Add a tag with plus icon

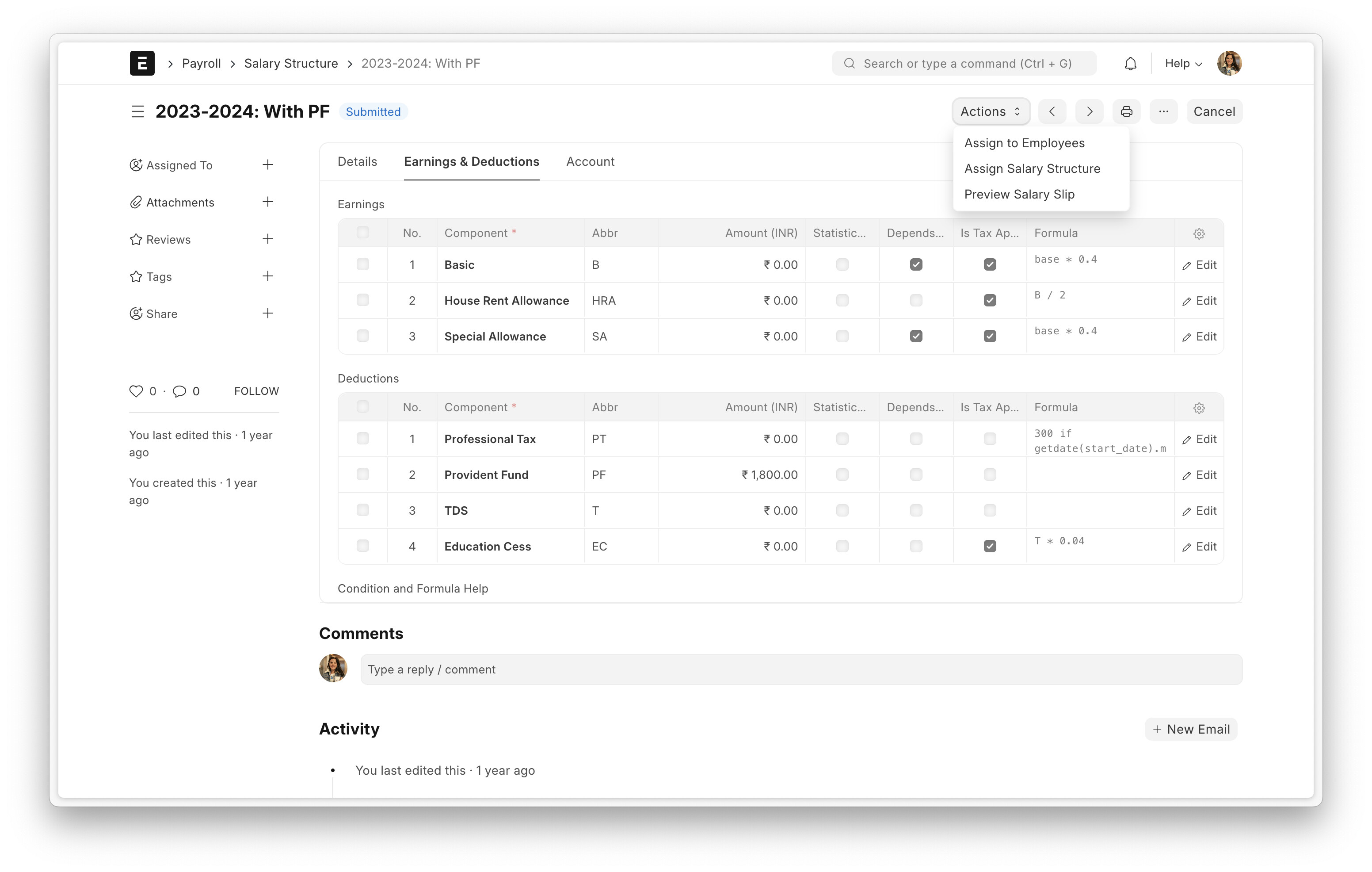click(268, 276)
